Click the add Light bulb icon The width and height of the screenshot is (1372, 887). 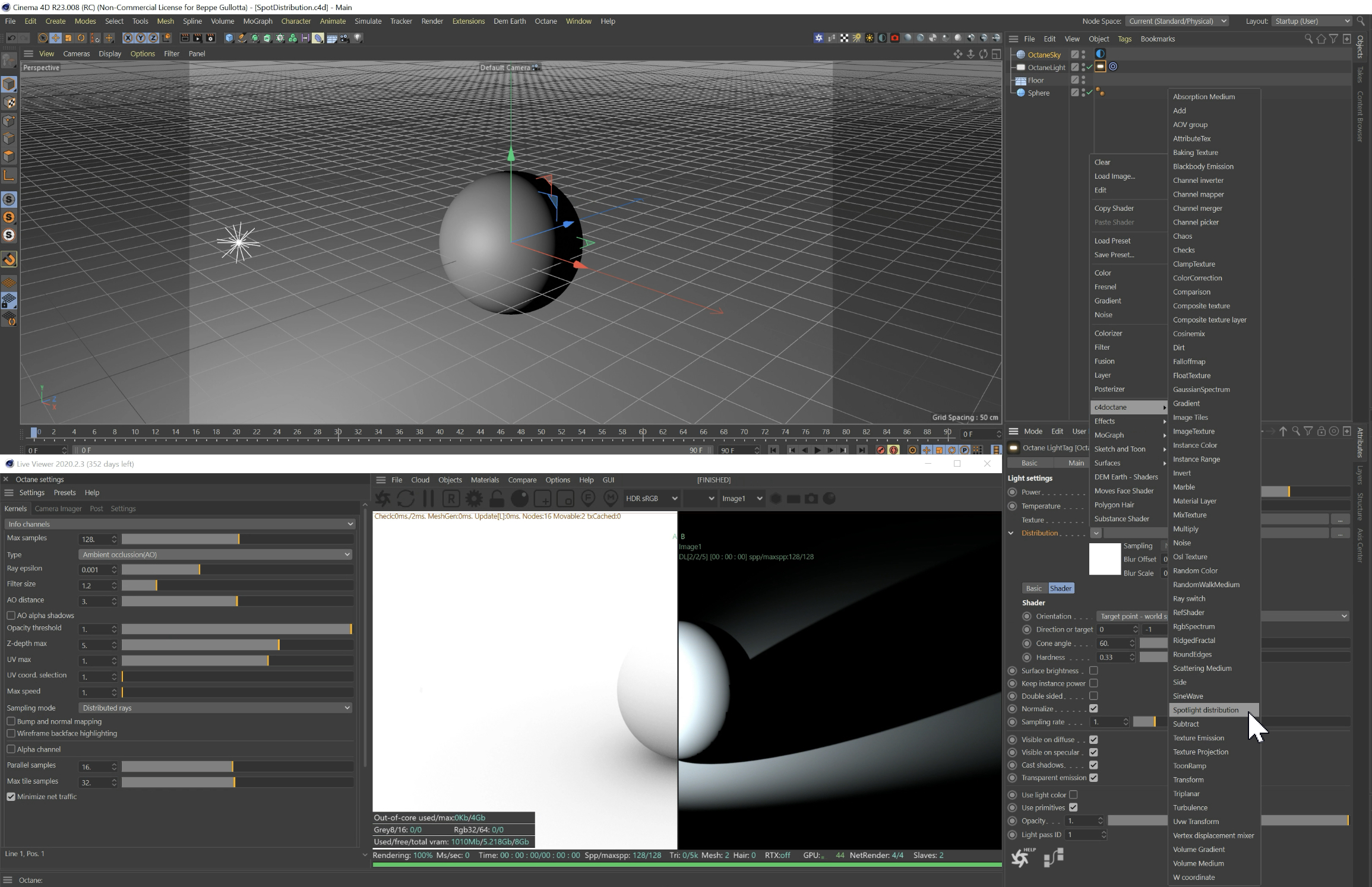pos(358,38)
